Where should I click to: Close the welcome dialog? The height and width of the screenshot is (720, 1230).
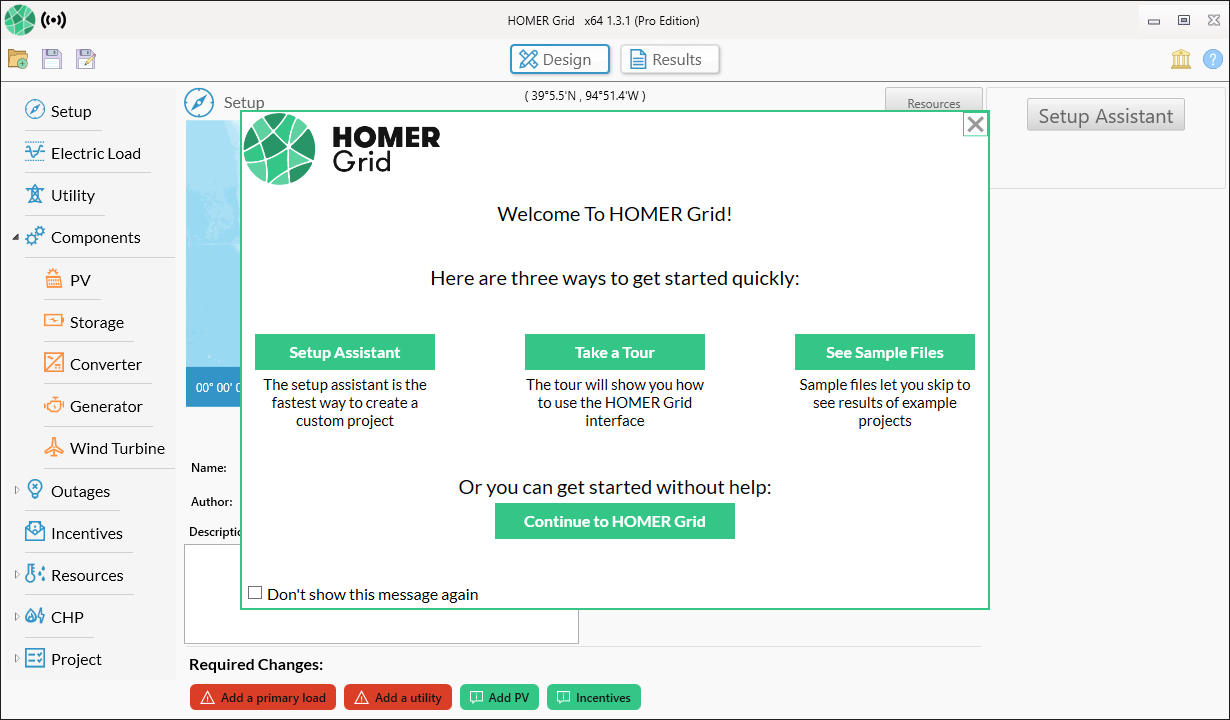[975, 123]
